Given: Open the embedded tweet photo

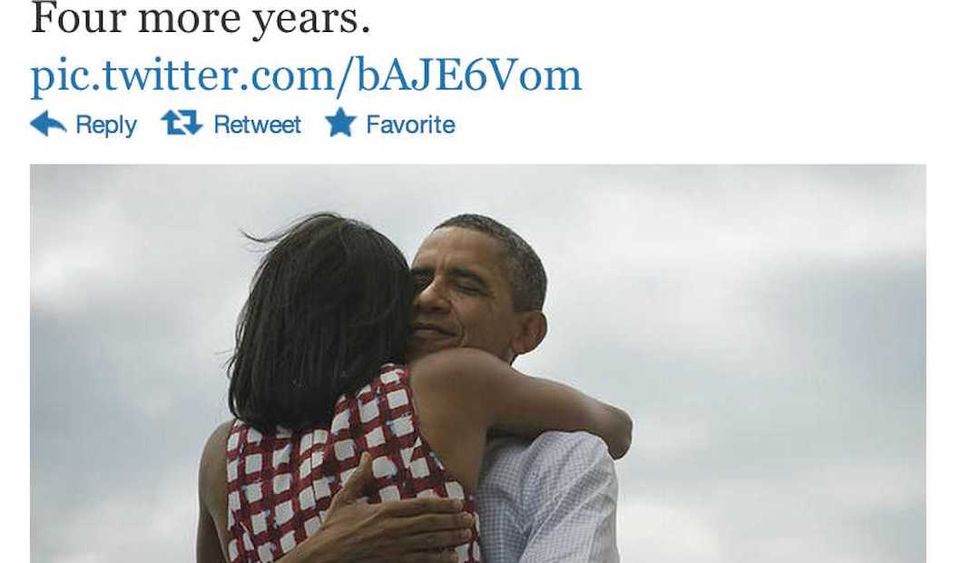Looking at the screenshot, I should [478, 364].
